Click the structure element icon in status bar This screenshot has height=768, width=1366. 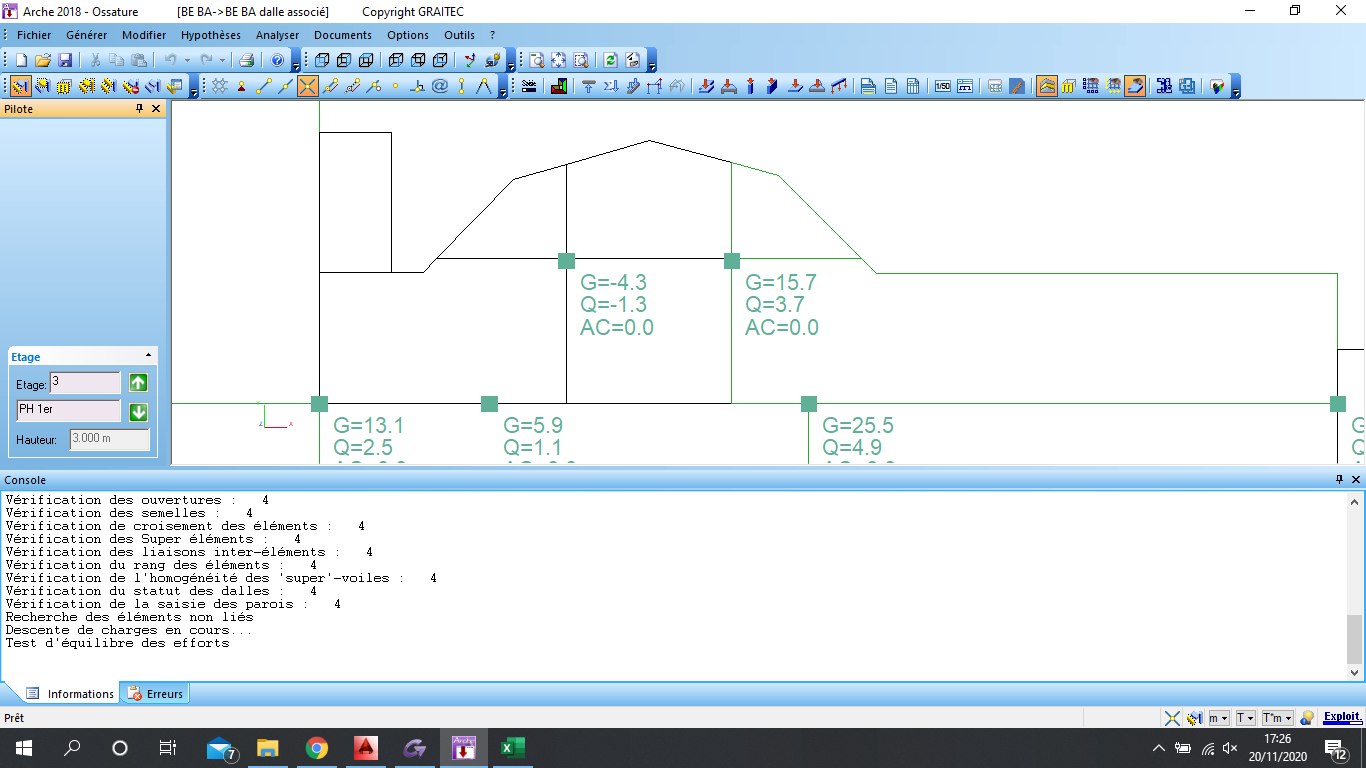[x=1194, y=718]
